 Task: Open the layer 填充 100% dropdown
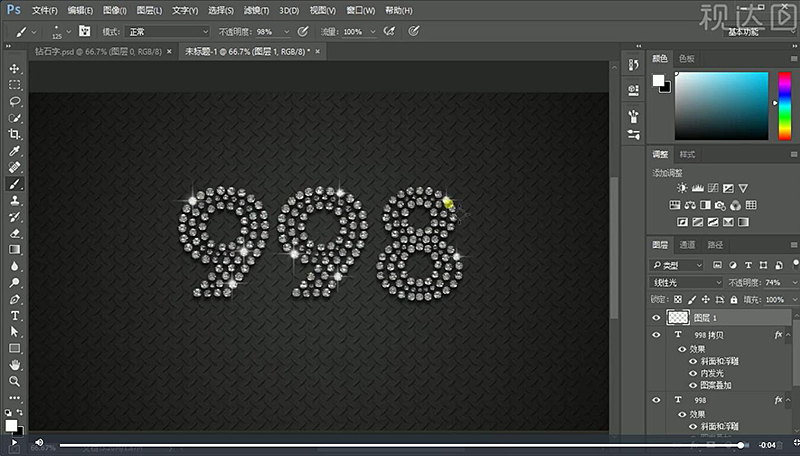pos(794,299)
